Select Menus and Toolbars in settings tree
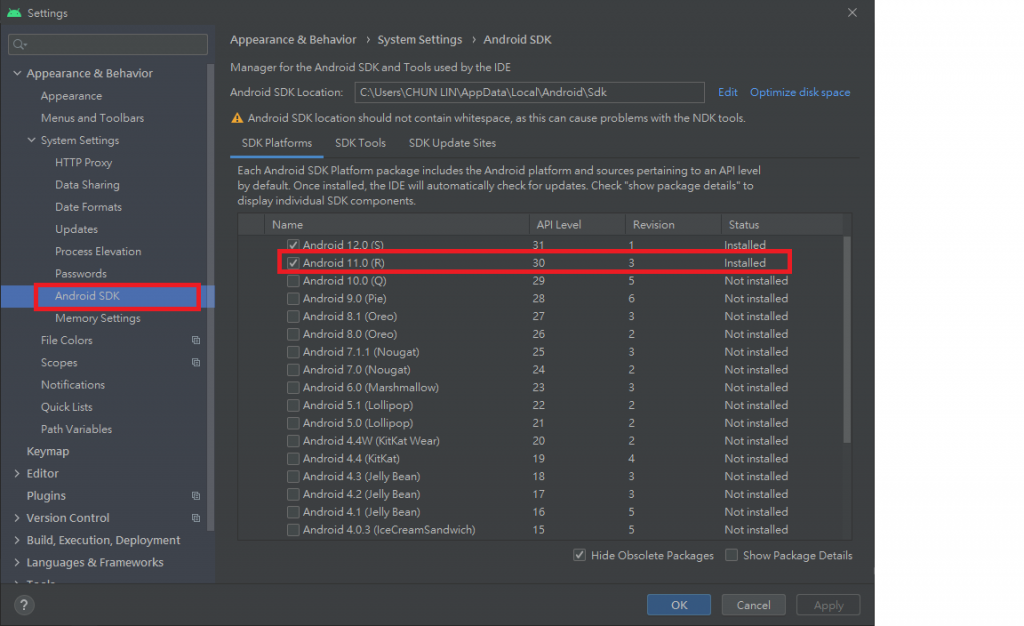The image size is (1024, 626). coord(92,118)
